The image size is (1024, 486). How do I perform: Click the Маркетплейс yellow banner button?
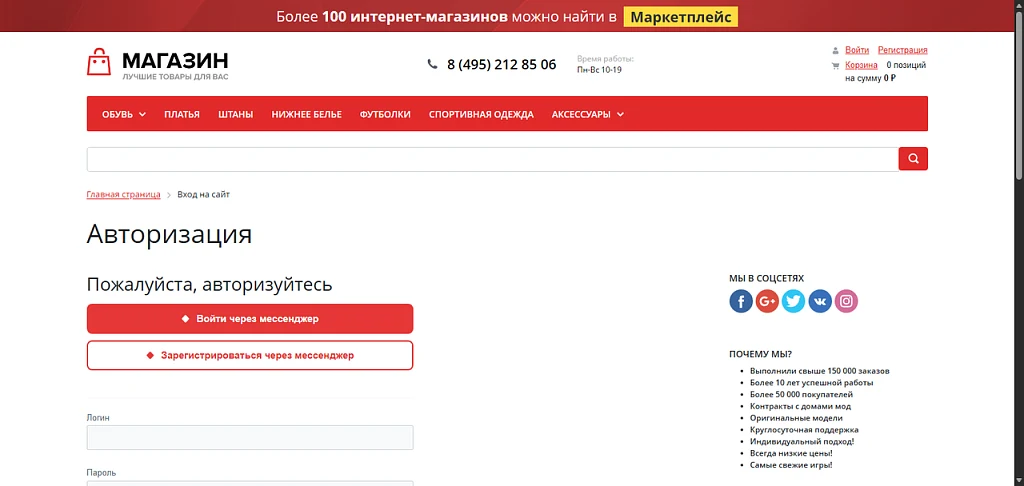(680, 16)
